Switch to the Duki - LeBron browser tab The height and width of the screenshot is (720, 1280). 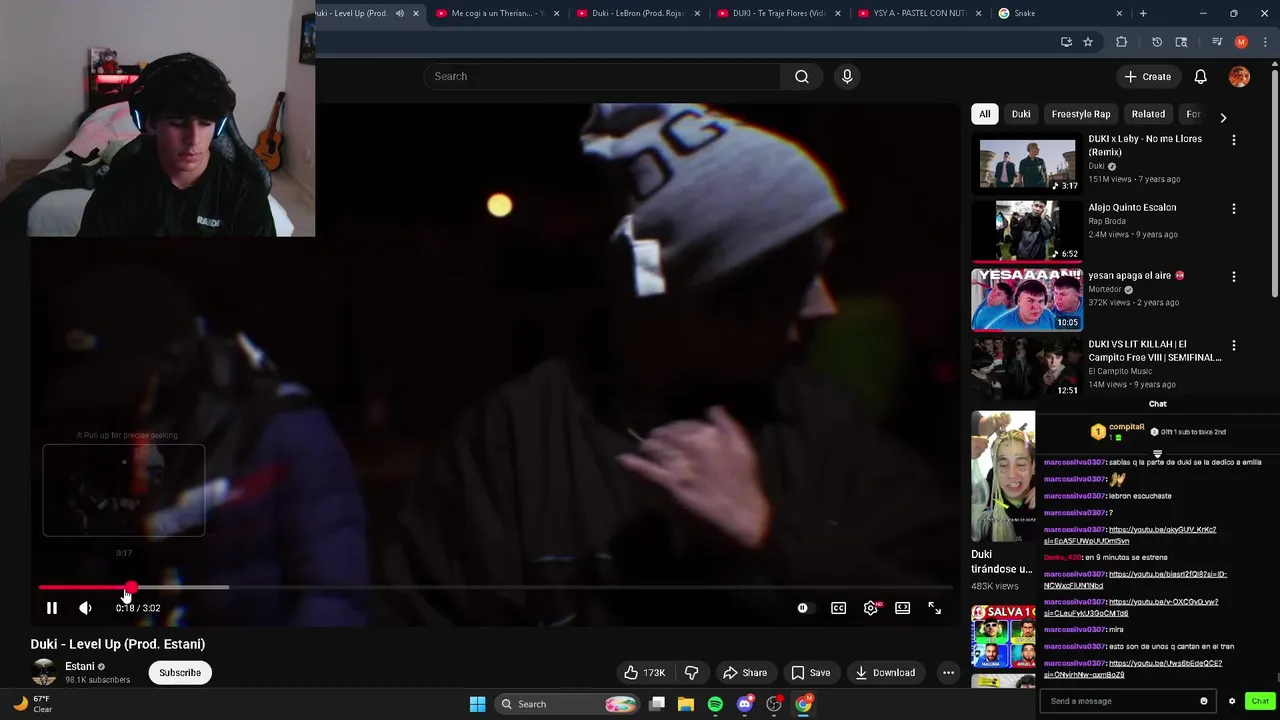[637, 13]
